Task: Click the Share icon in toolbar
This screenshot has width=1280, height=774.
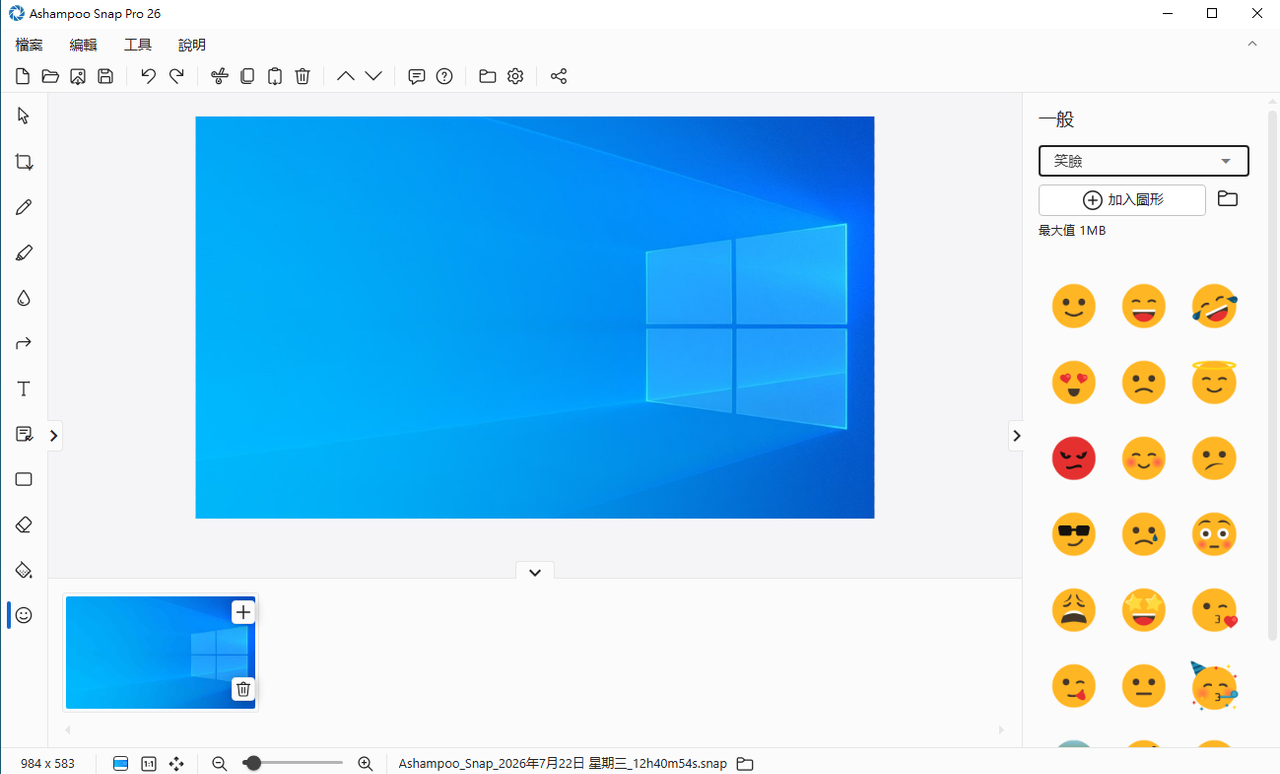Action: pyautogui.click(x=559, y=76)
